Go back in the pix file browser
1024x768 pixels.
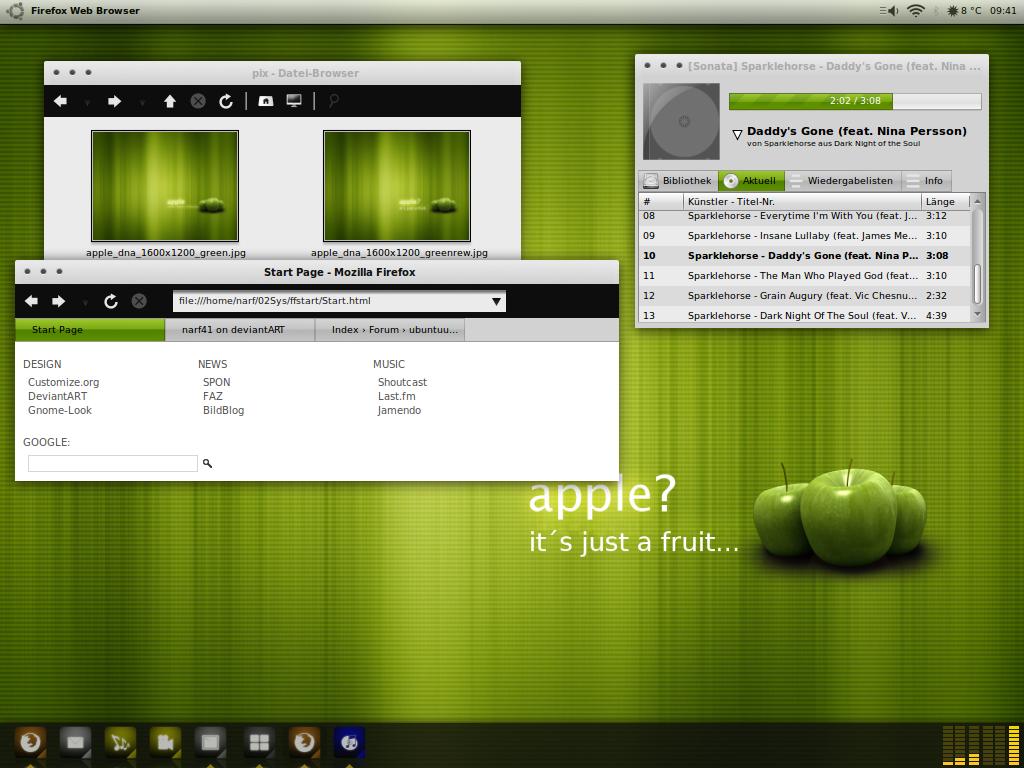tap(61, 101)
